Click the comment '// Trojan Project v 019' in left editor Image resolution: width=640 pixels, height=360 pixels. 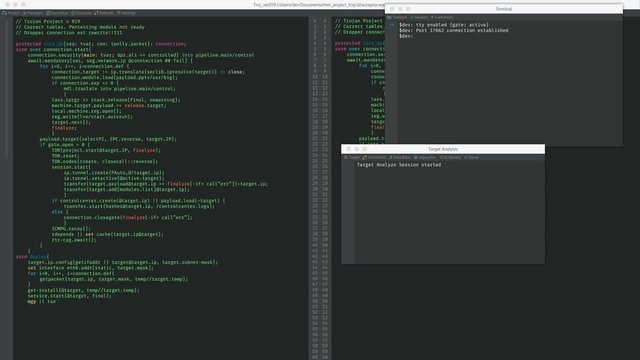coord(48,21)
